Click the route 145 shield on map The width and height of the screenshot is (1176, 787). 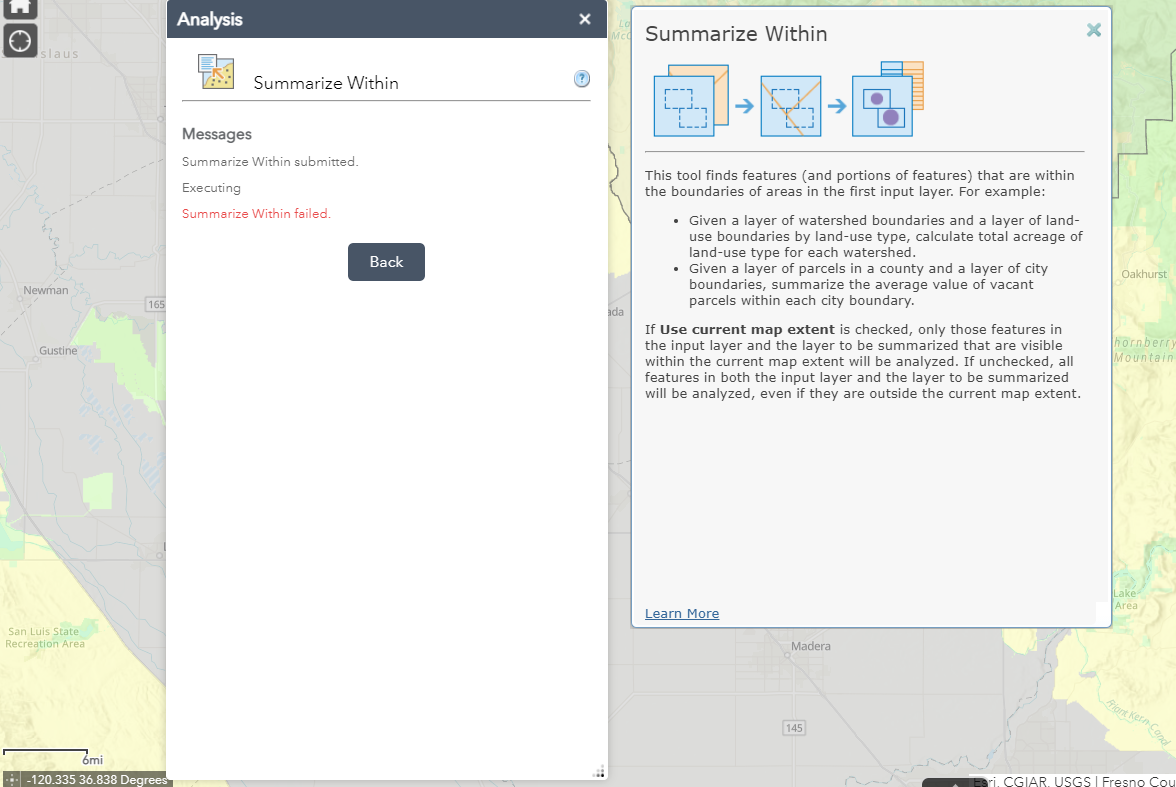point(794,728)
